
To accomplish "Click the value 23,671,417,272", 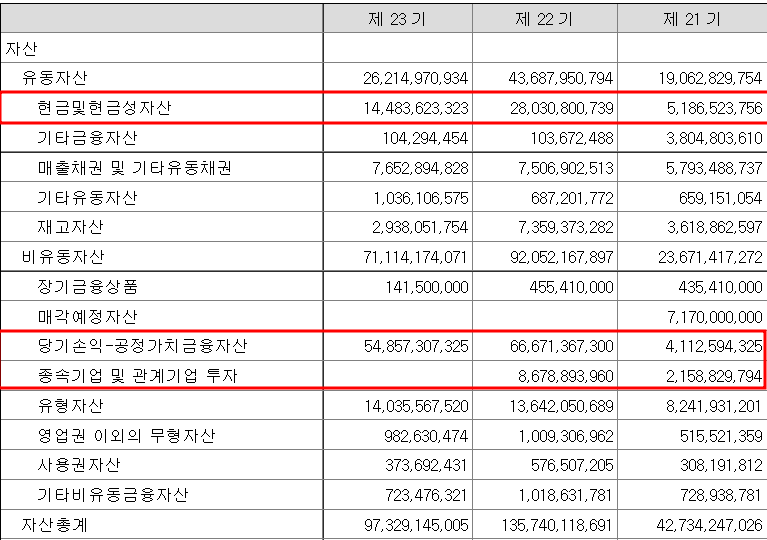I will [710, 257].
